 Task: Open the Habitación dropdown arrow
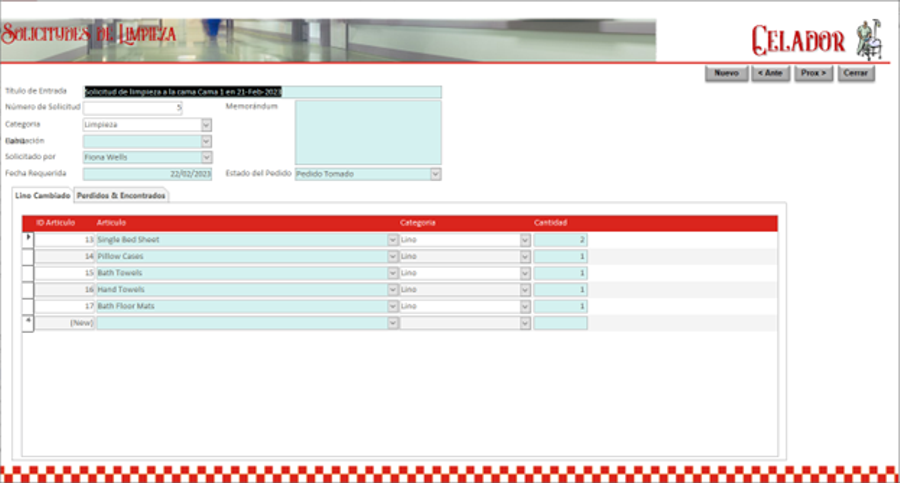pyautogui.click(x=207, y=141)
